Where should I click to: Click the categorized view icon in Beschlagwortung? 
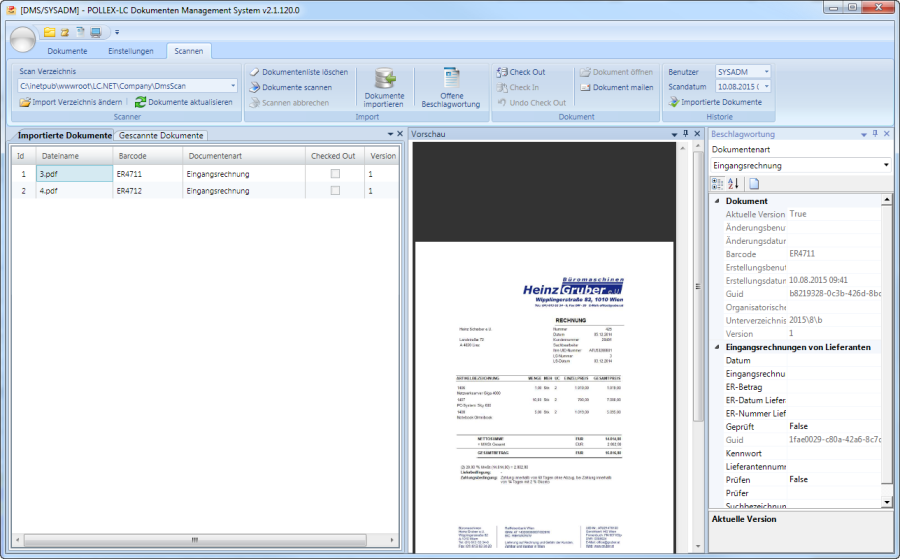(717, 183)
